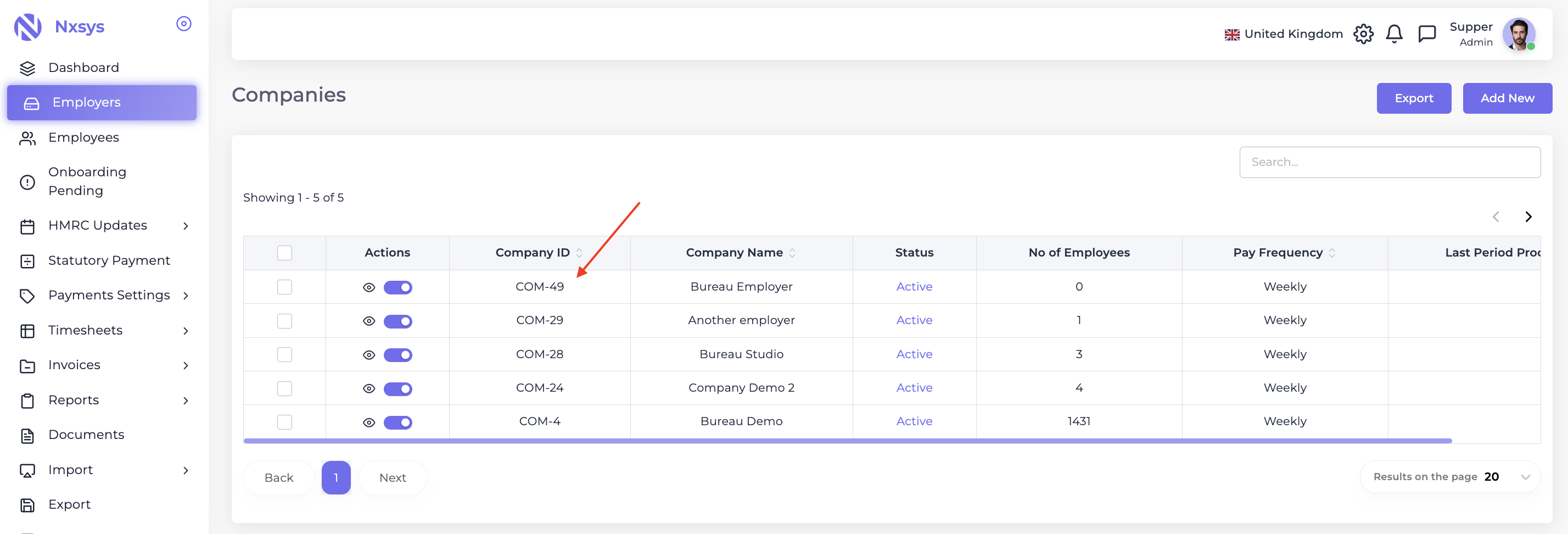Expand the Payments Settings submenu
The image size is (1568, 534).
(186, 296)
